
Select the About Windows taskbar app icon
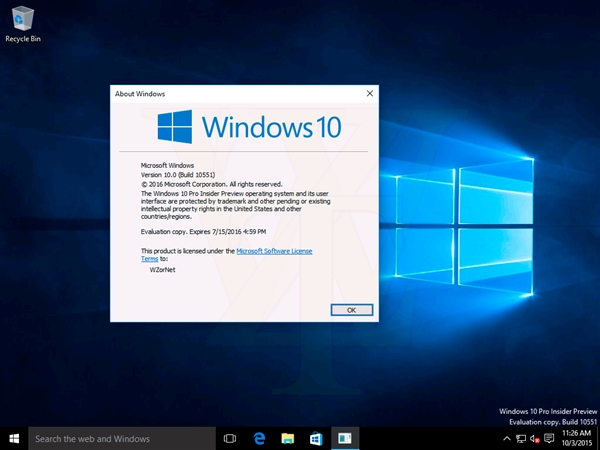pyautogui.click(x=345, y=438)
